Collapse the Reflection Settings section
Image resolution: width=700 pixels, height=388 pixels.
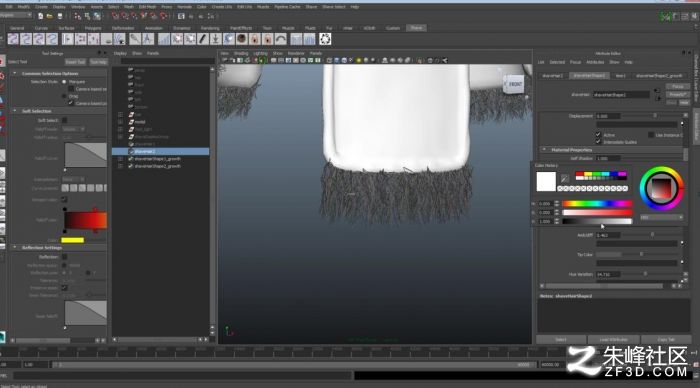pos(15,247)
